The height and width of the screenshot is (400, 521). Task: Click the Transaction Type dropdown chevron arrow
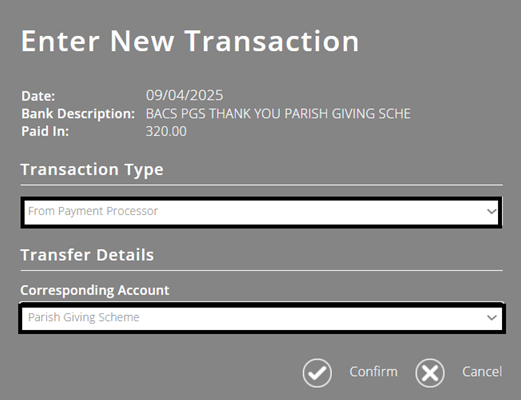(492, 211)
